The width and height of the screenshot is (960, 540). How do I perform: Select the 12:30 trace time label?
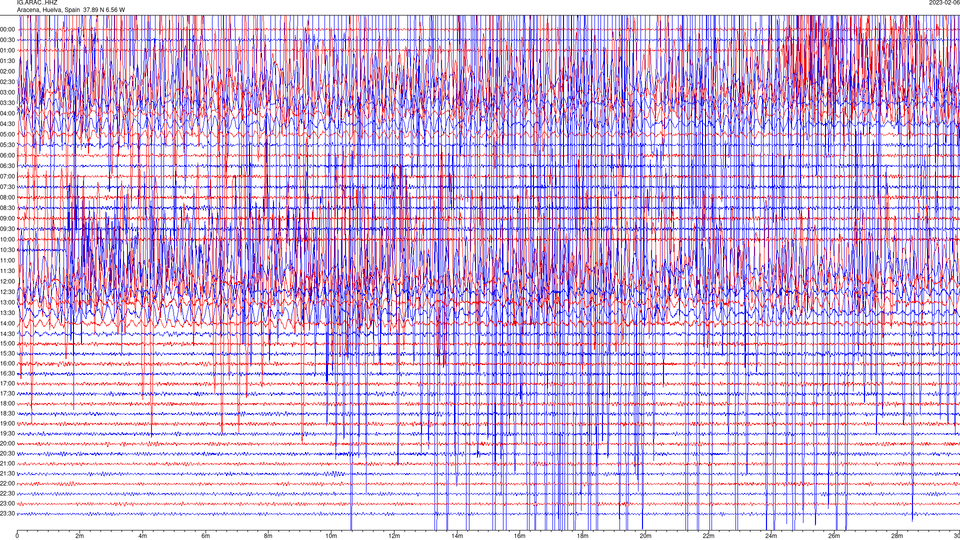click(x=7, y=291)
